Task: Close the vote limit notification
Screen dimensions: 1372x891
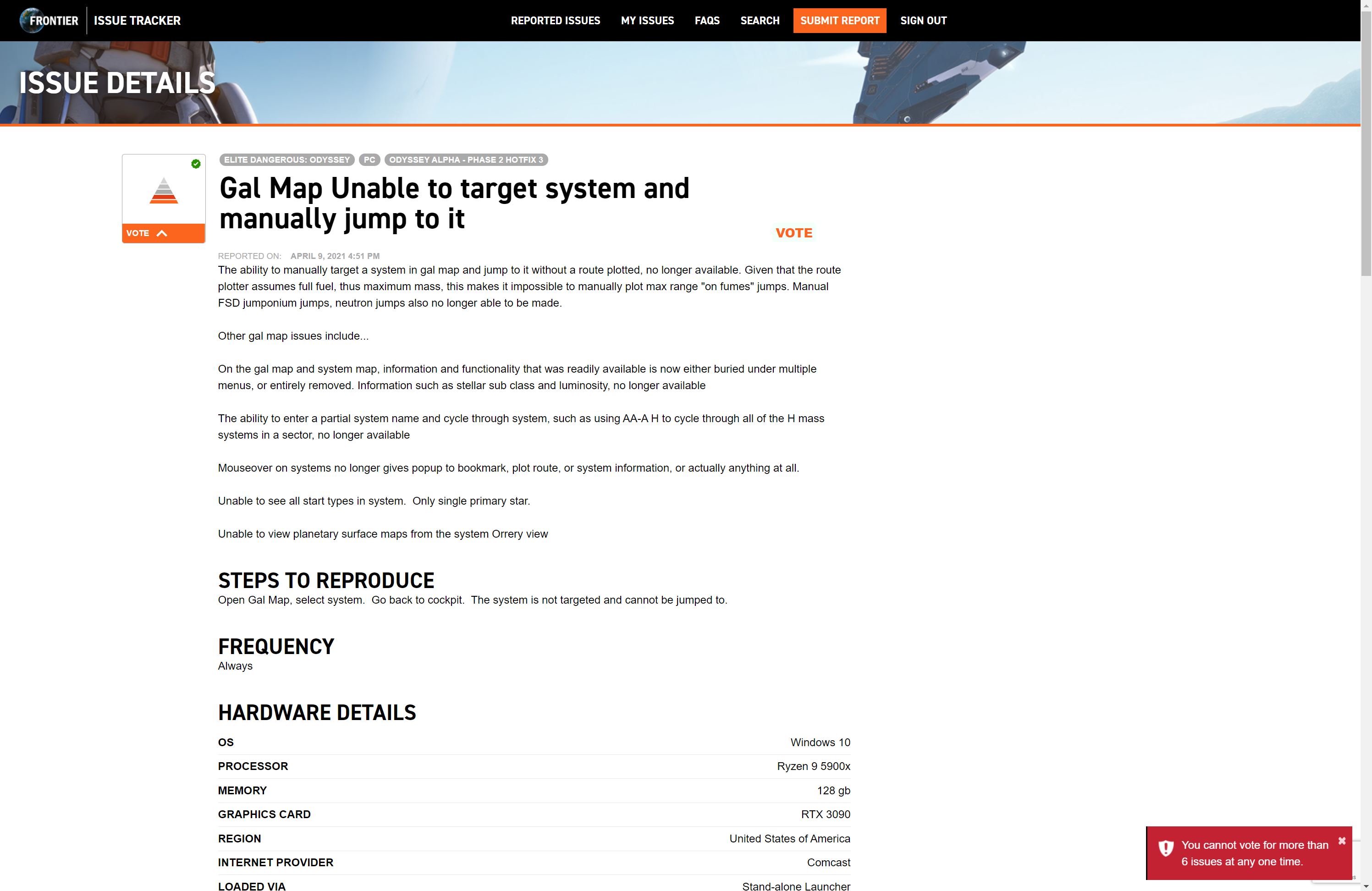Action: tap(1341, 841)
